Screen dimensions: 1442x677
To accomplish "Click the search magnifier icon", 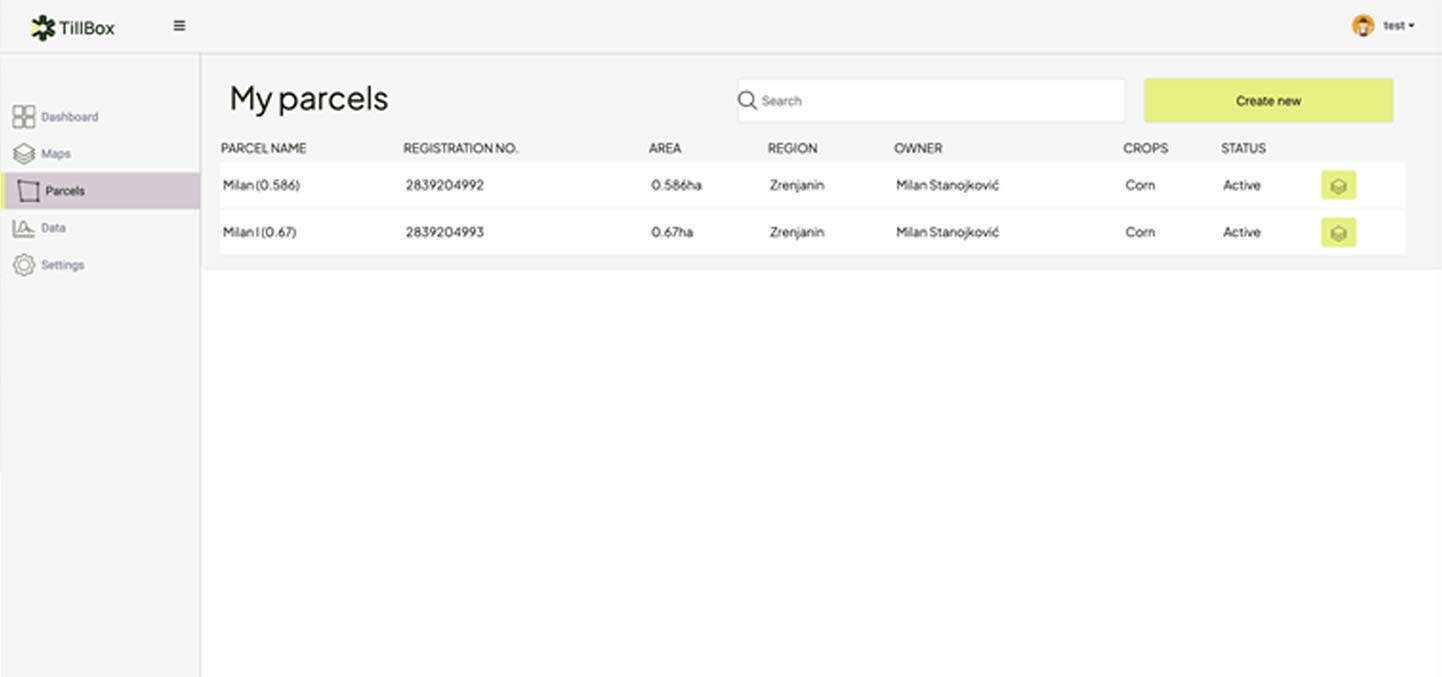I will [x=747, y=100].
